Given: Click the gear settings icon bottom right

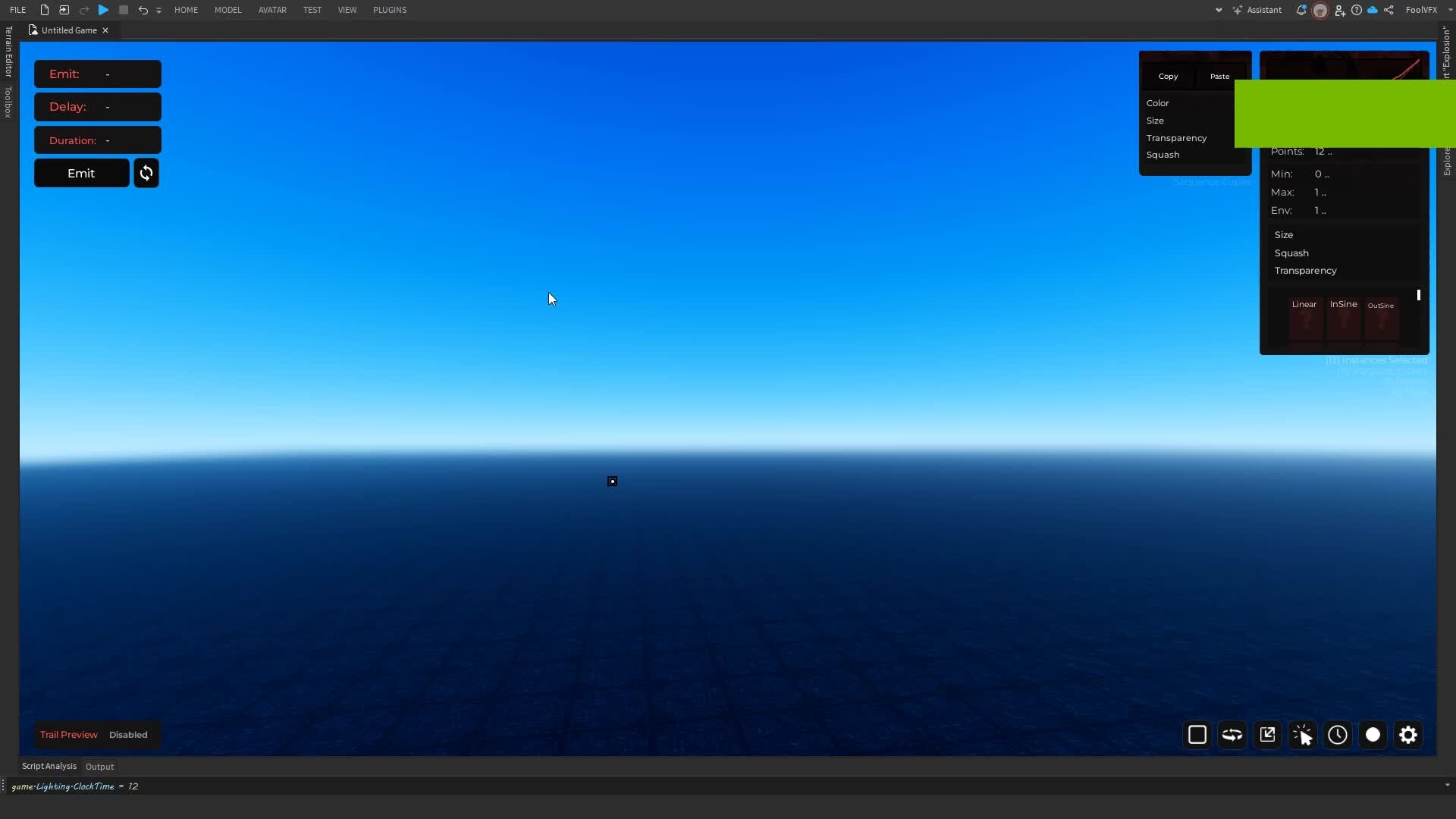Looking at the screenshot, I should click(1408, 734).
